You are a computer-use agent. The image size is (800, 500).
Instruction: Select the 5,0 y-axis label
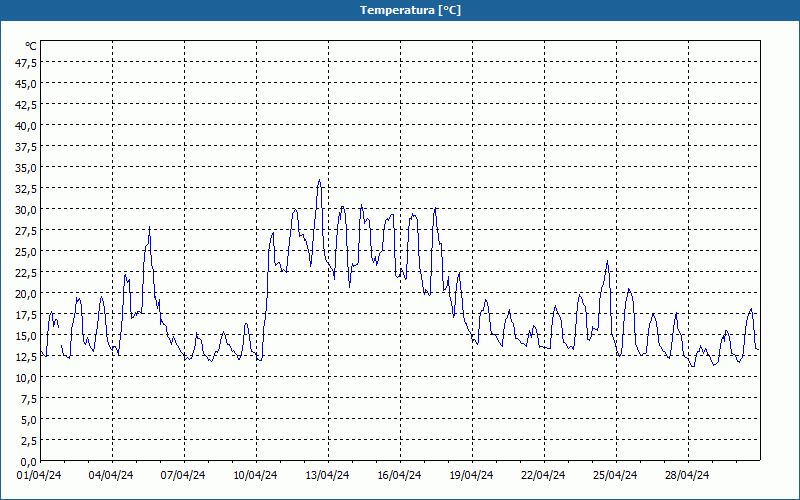pos(28,420)
